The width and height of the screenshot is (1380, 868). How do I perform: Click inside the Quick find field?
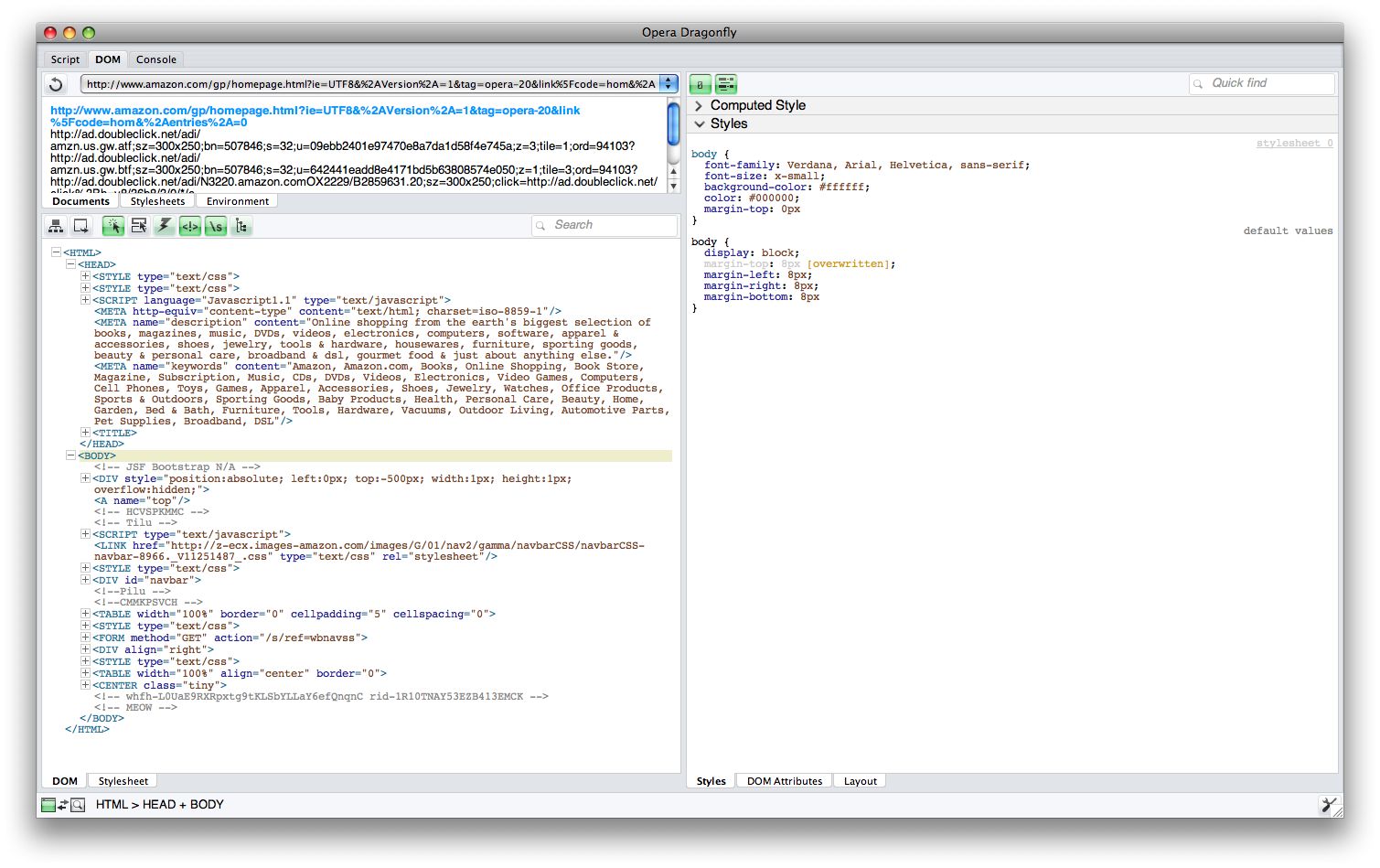tap(1267, 83)
